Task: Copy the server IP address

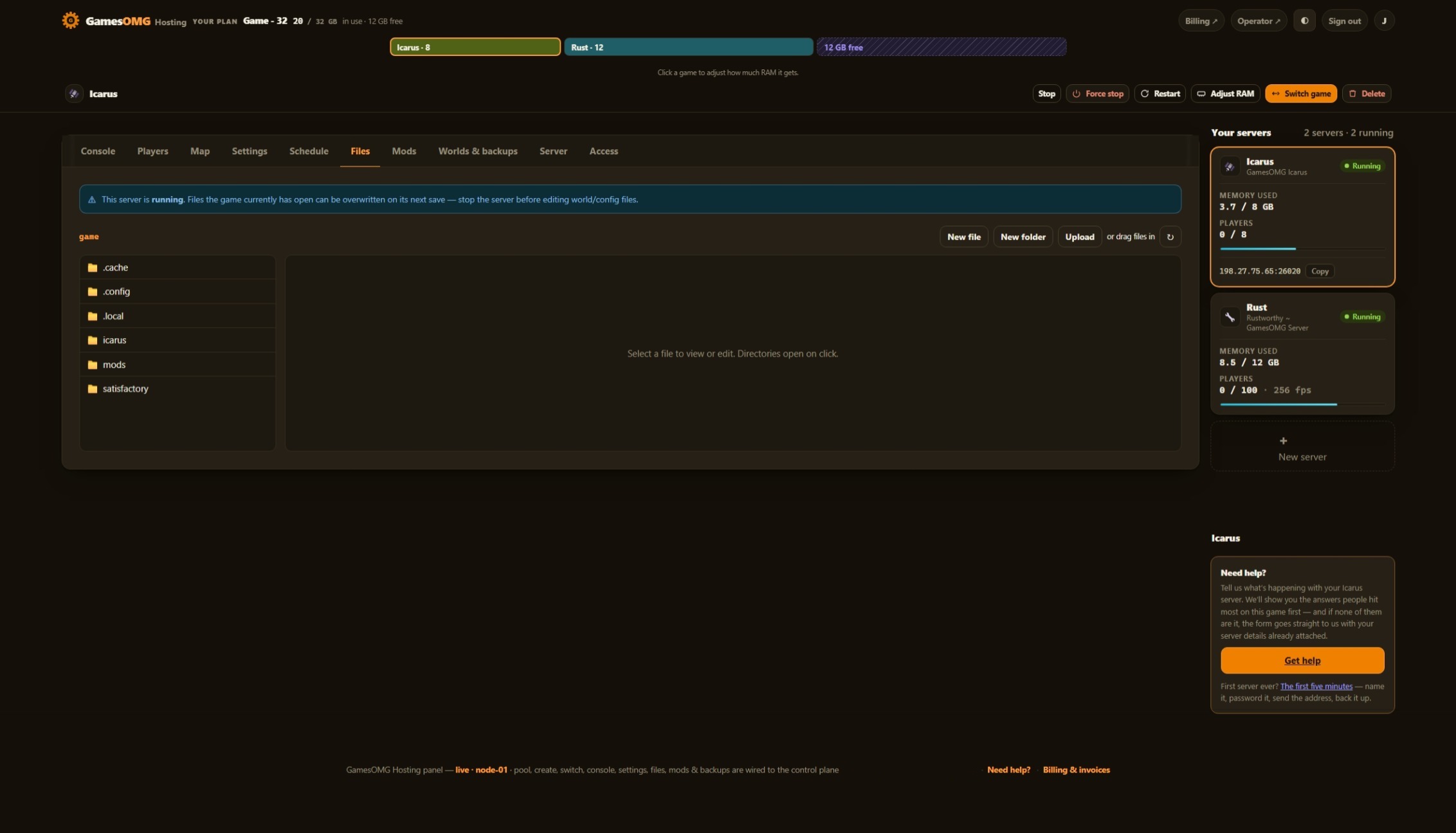Action: tap(1320, 271)
